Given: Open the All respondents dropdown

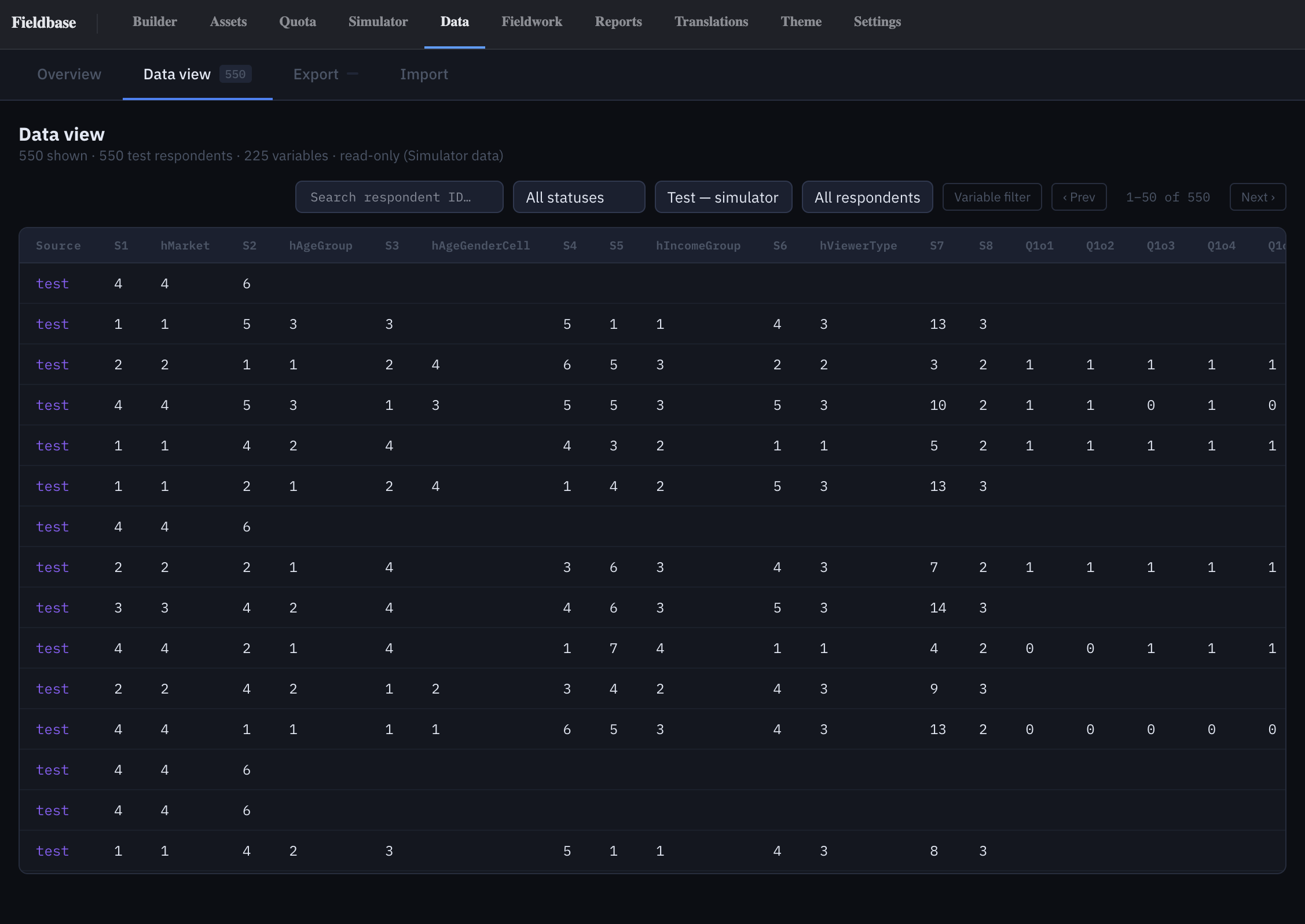Looking at the screenshot, I should pos(867,197).
